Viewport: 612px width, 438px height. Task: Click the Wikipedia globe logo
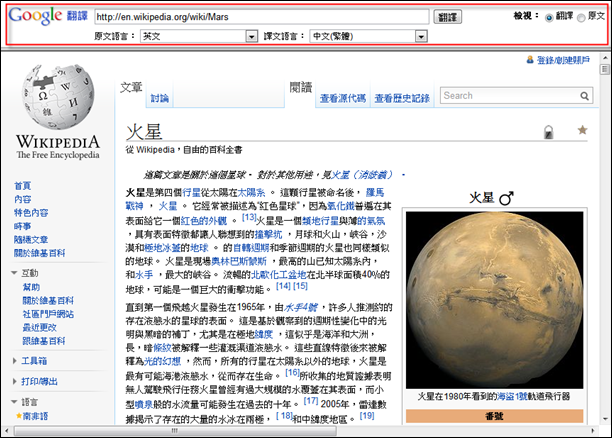tap(58, 98)
